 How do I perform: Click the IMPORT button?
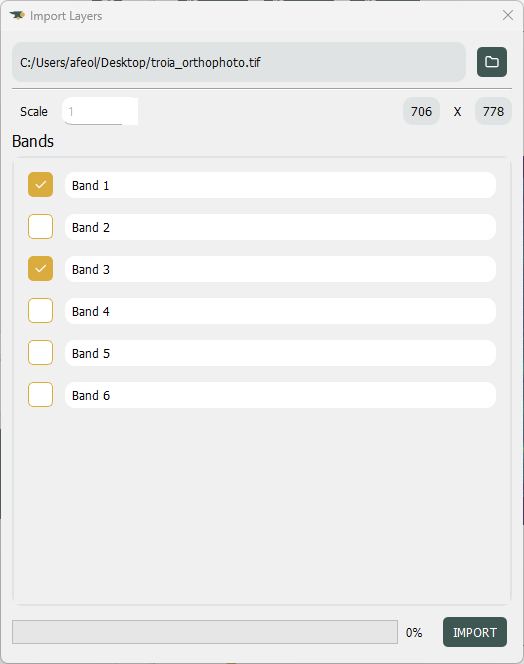tap(474, 632)
